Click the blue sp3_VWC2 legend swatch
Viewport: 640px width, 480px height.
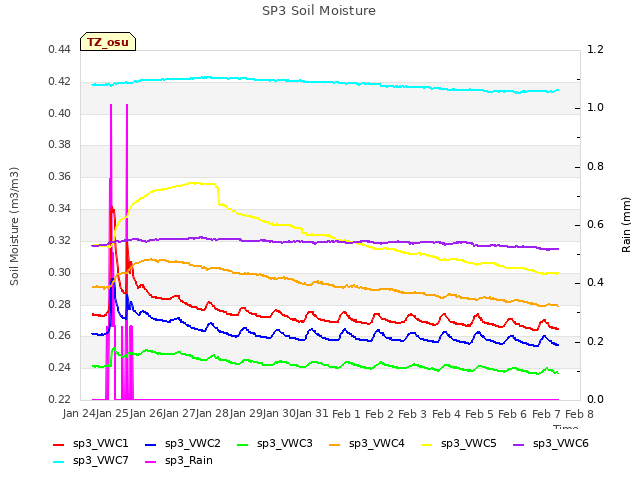[151, 444]
